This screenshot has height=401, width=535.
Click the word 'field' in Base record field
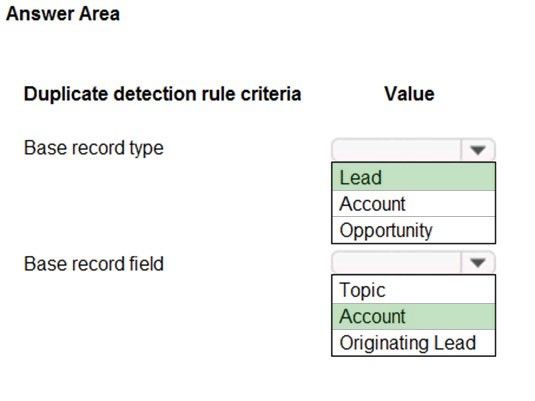click(146, 264)
